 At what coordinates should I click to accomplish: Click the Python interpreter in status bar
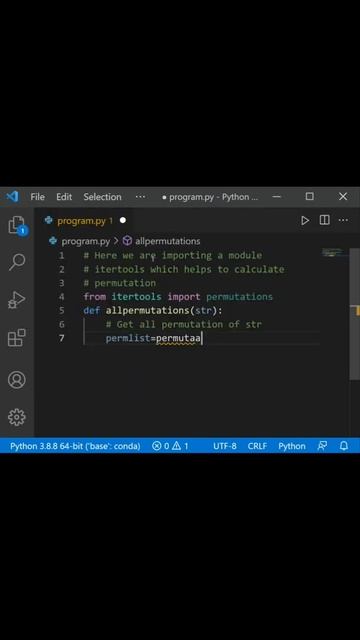click(x=75, y=446)
